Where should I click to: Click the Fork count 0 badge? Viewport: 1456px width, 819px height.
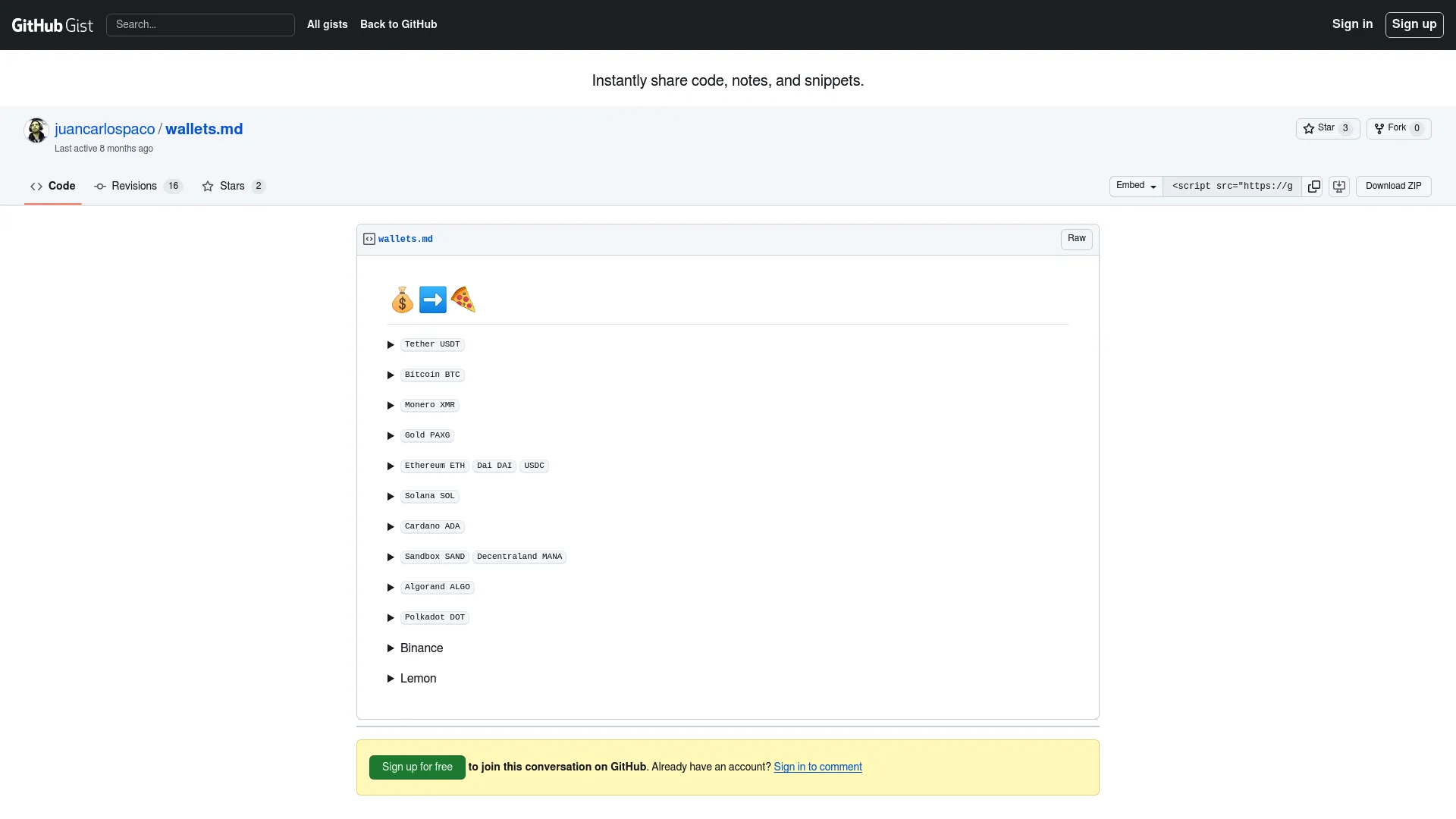point(1417,128)
